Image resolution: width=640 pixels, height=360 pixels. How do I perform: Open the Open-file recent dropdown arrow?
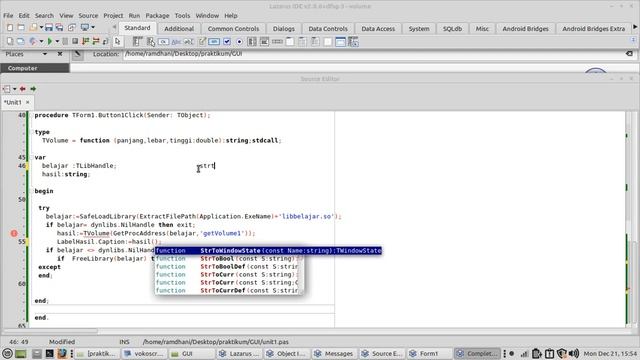point(41,28)
